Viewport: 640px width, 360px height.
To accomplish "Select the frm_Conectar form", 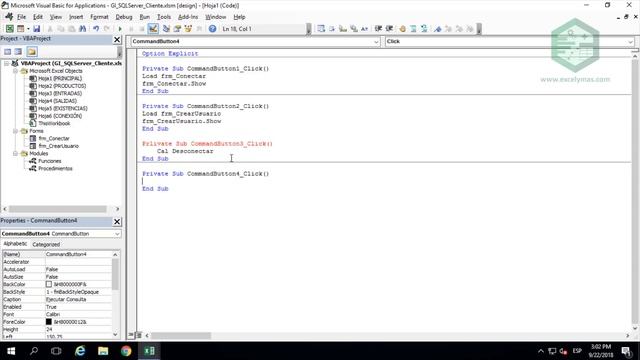I will coord(53,138).
